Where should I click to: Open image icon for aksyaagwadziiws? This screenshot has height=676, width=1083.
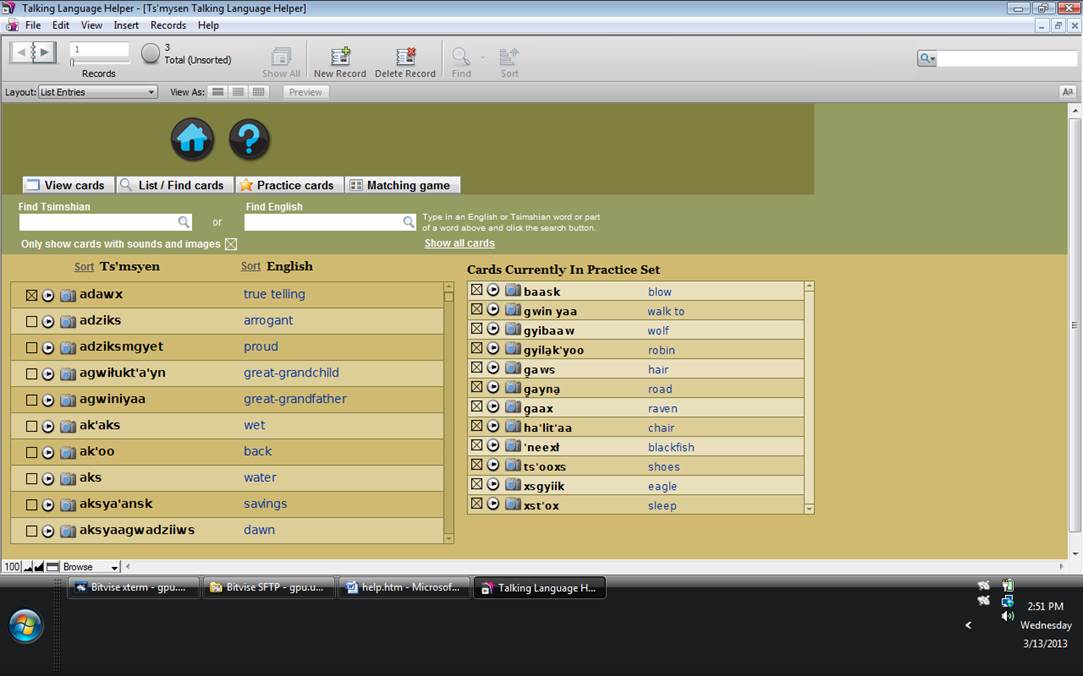tap(68, 532)
